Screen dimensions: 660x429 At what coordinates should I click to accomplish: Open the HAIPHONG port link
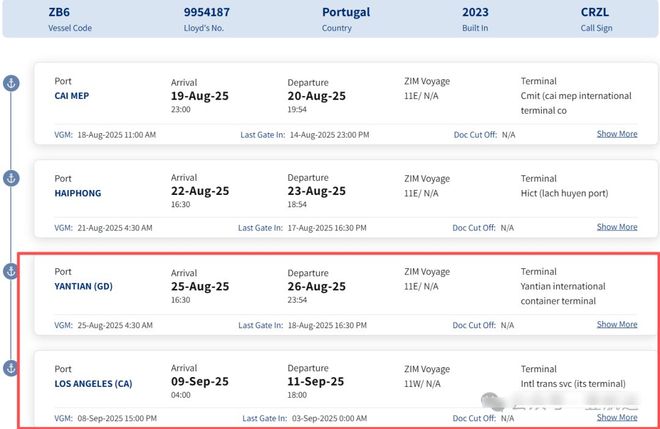(78, 193)
